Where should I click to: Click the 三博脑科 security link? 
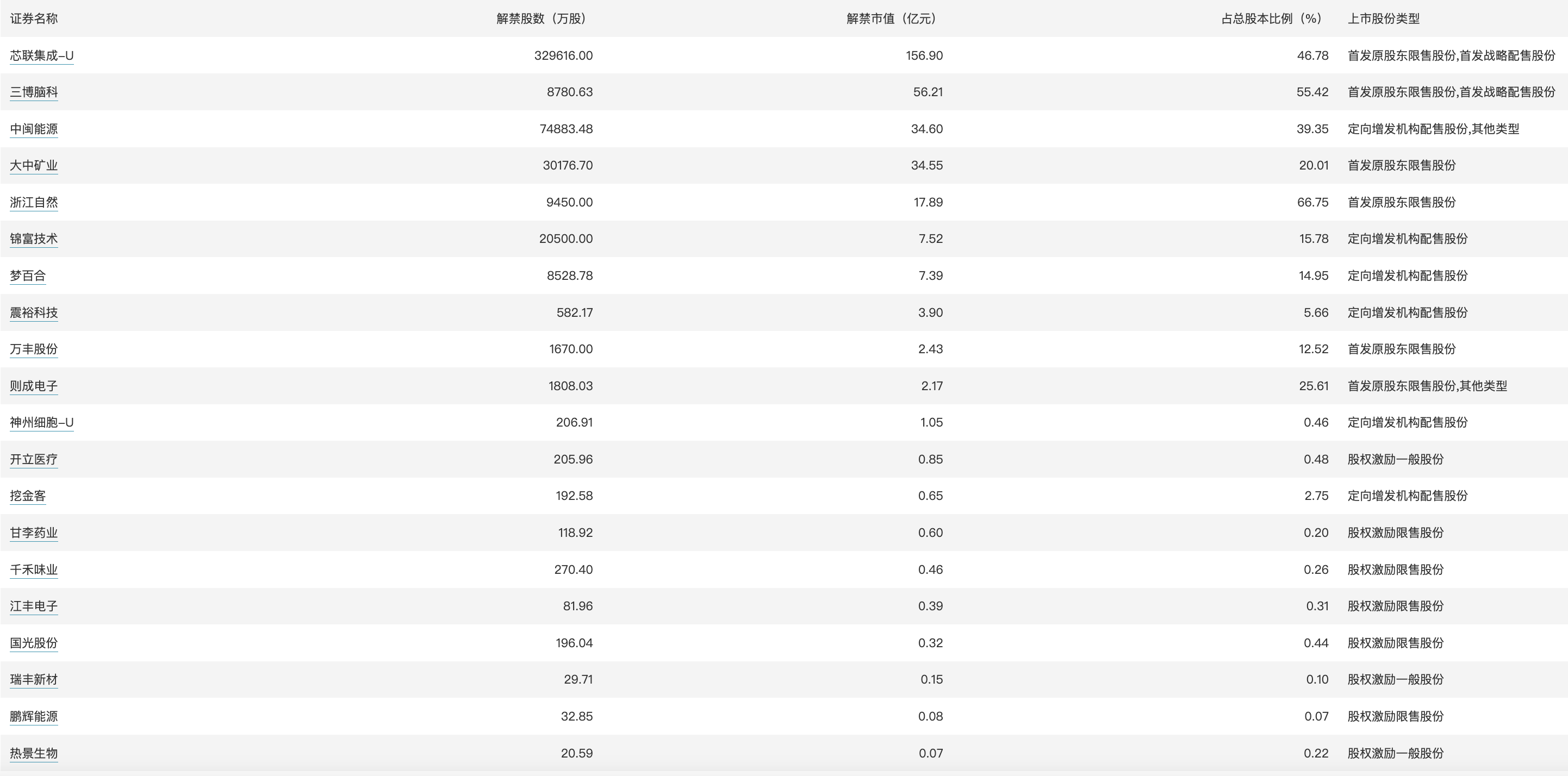tap(34, 92)
